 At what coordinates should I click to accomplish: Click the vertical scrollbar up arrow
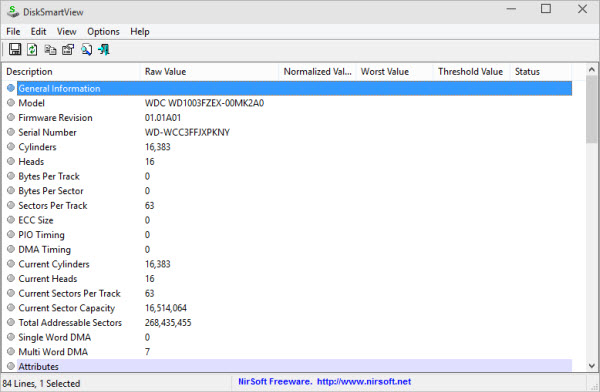click(x=592, y=70)
